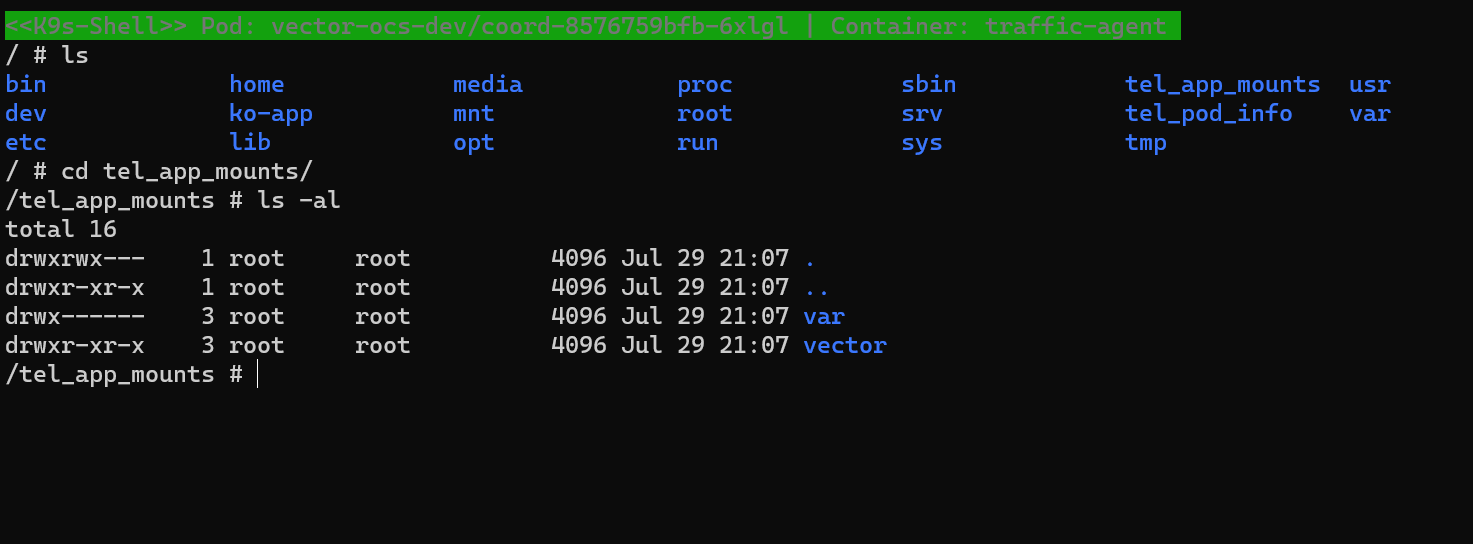Click the srv directory name
Screen dimensions: 1473x544
coord(921,114)
